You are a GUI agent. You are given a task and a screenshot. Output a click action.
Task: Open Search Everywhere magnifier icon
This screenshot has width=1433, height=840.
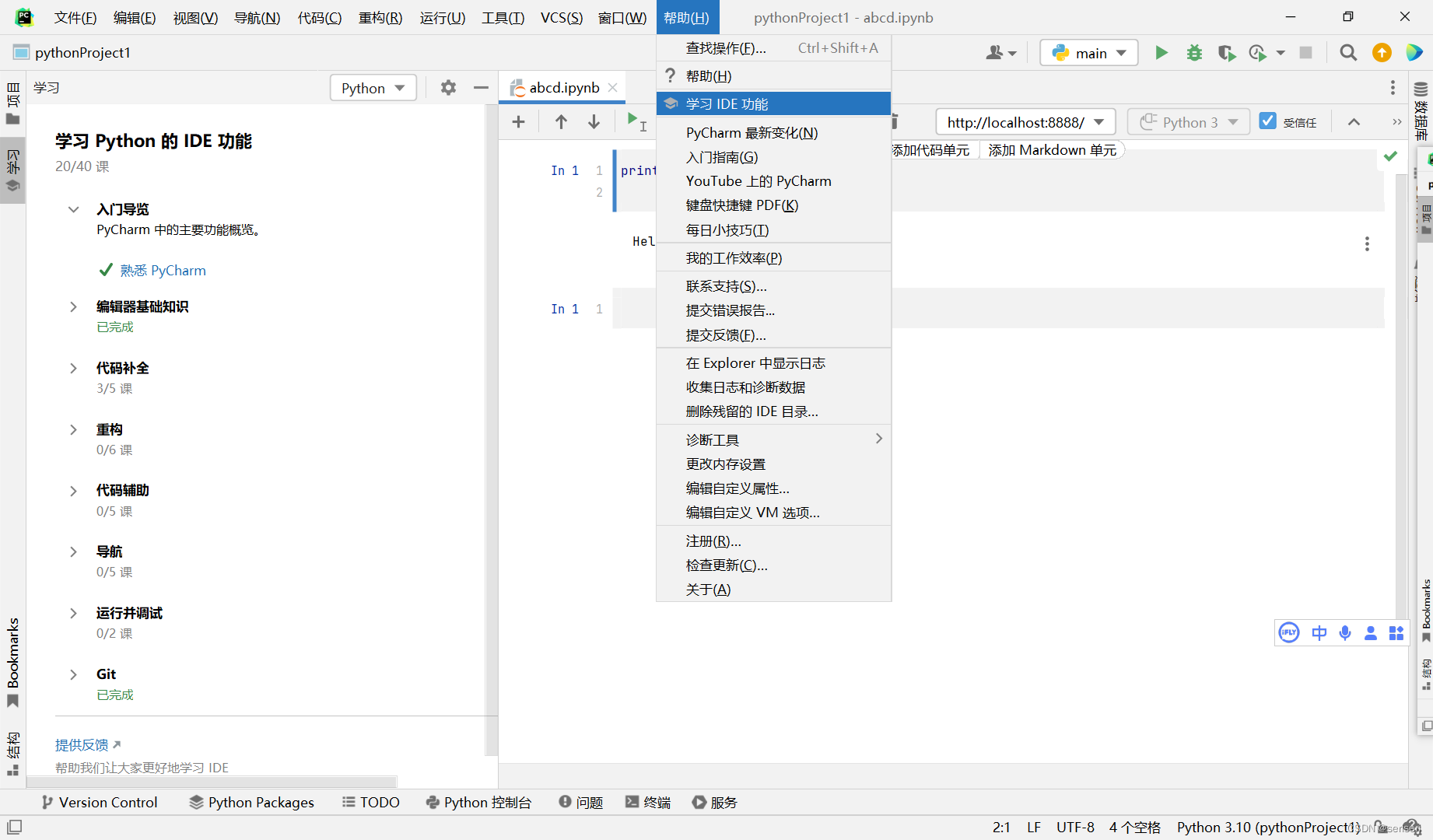click(1348, 53)
